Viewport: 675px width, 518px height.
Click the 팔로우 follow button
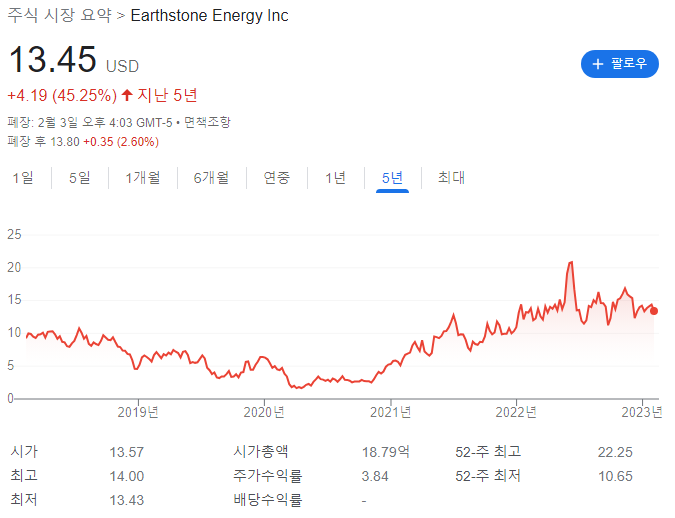(619, 64)
